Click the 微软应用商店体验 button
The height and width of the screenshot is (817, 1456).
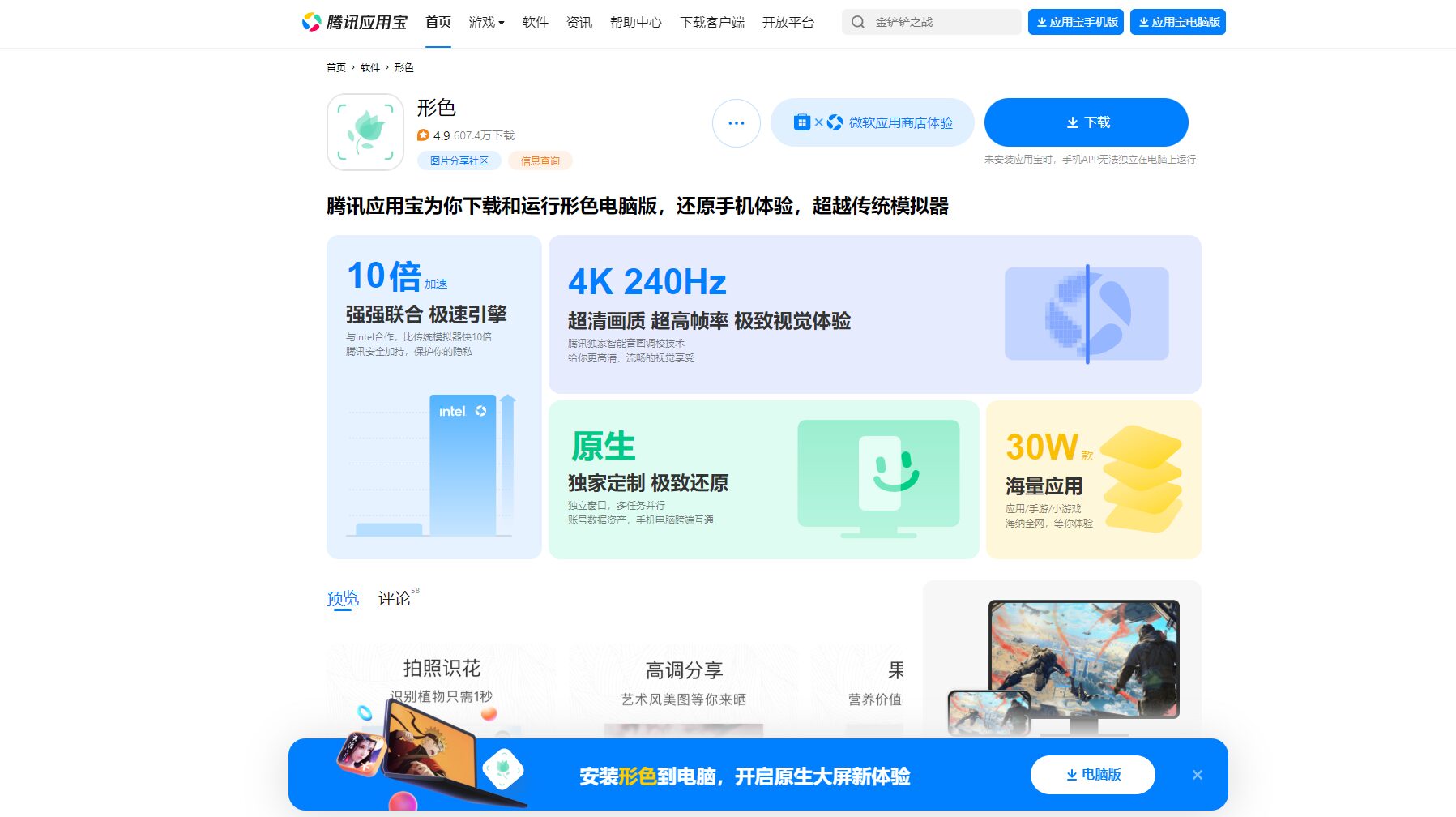coord(873,122)
